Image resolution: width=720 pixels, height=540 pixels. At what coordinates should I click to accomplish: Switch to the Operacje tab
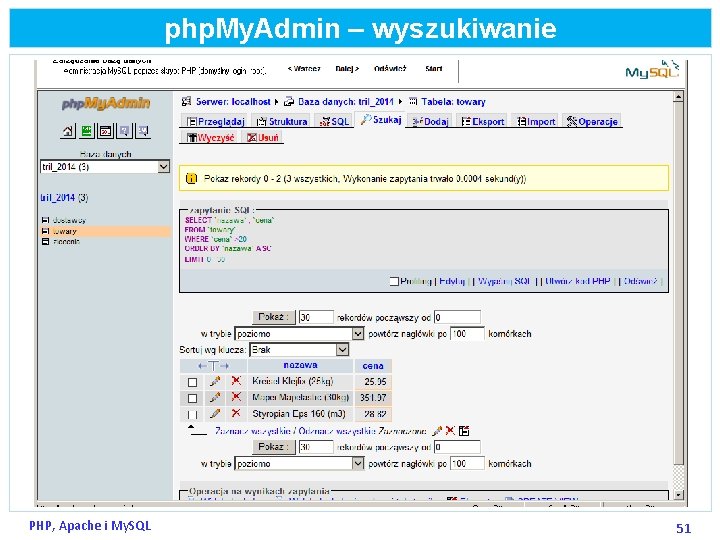(592, 122)
